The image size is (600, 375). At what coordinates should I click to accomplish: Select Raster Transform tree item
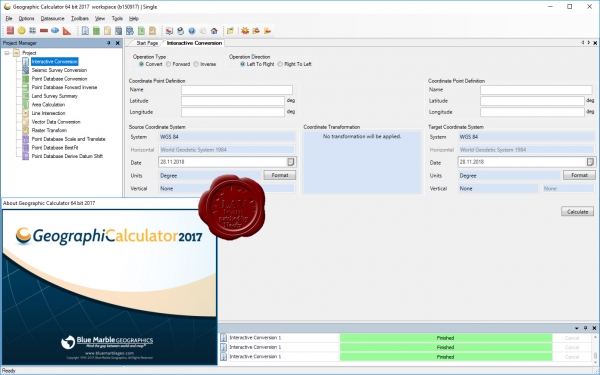click(x=49, y=130)
